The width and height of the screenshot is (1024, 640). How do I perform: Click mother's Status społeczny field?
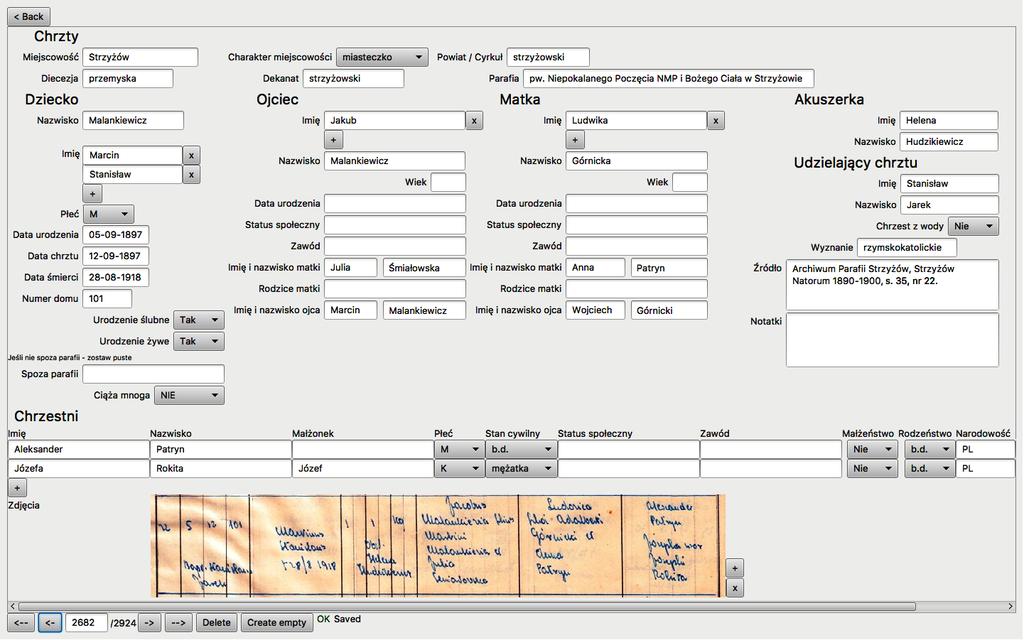pos(637,225)
